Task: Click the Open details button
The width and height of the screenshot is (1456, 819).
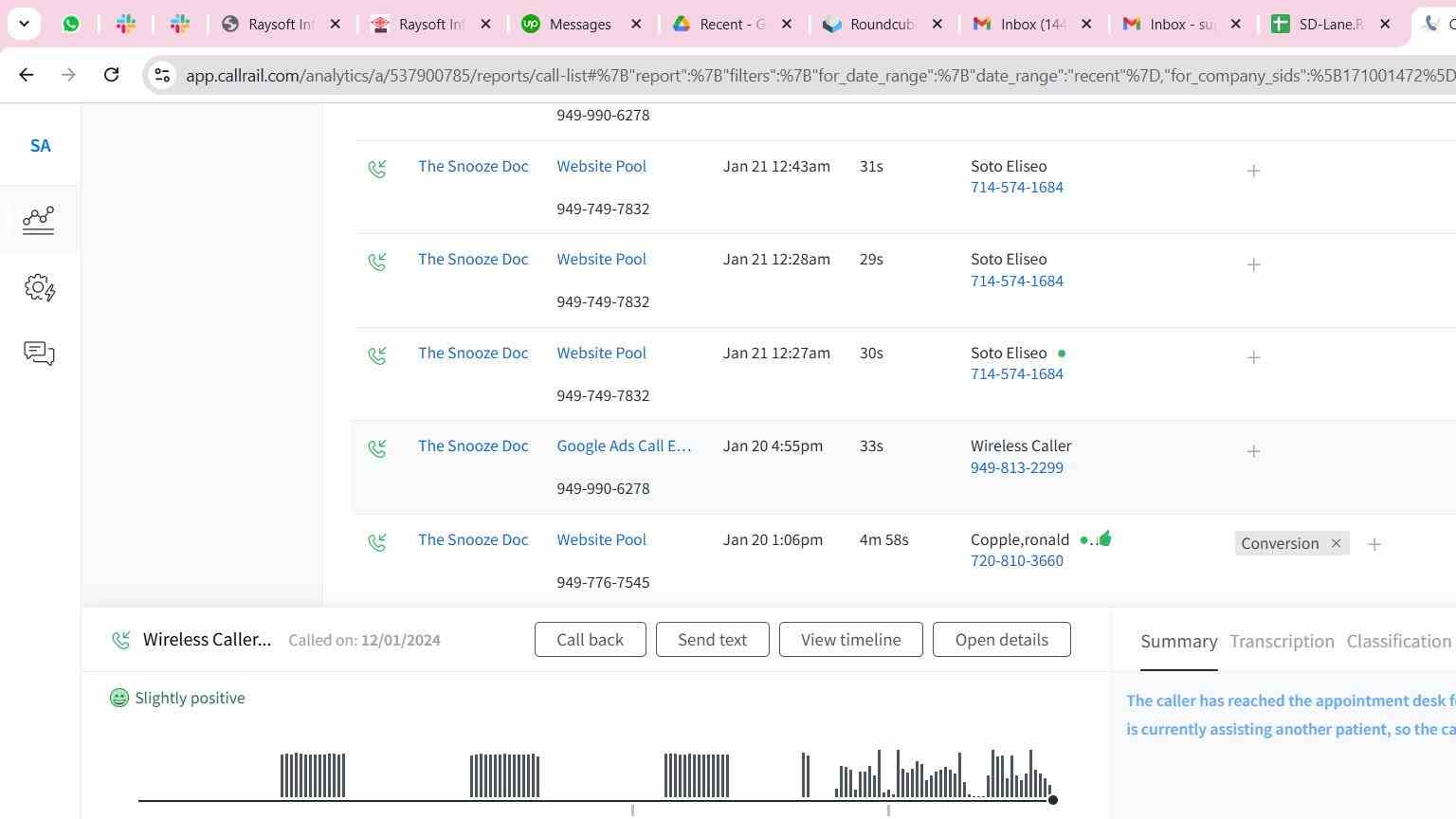Action: coord(1001,640)
